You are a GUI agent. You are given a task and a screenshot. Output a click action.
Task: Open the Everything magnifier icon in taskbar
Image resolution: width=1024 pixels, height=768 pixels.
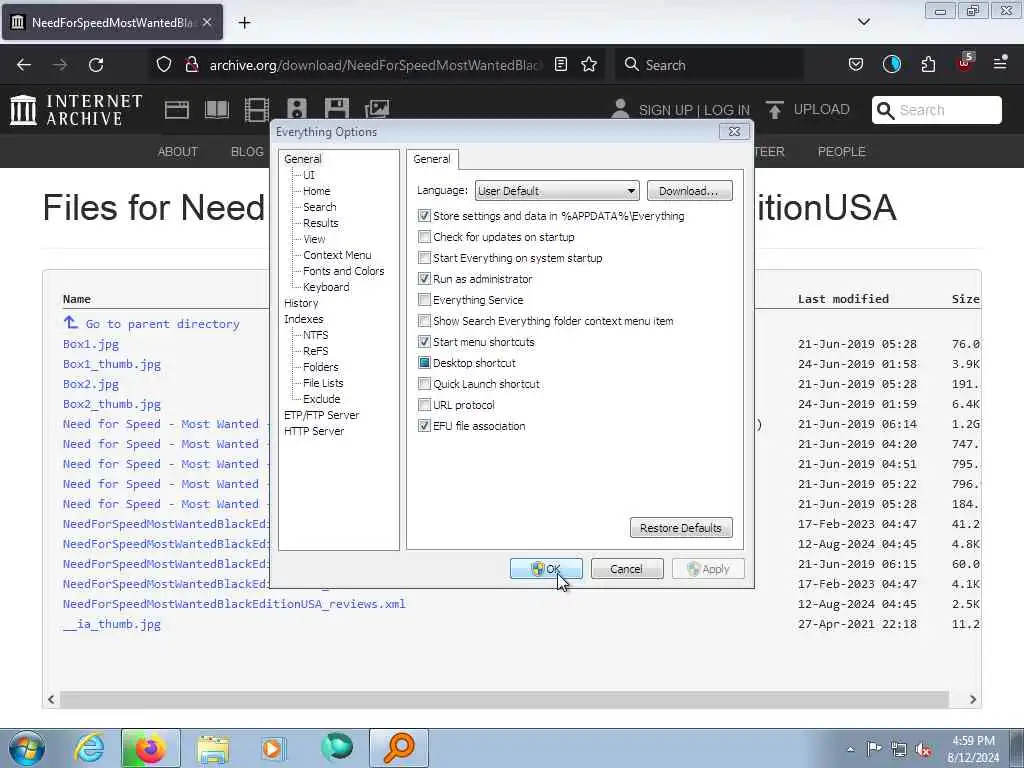[x=399, y=748]
